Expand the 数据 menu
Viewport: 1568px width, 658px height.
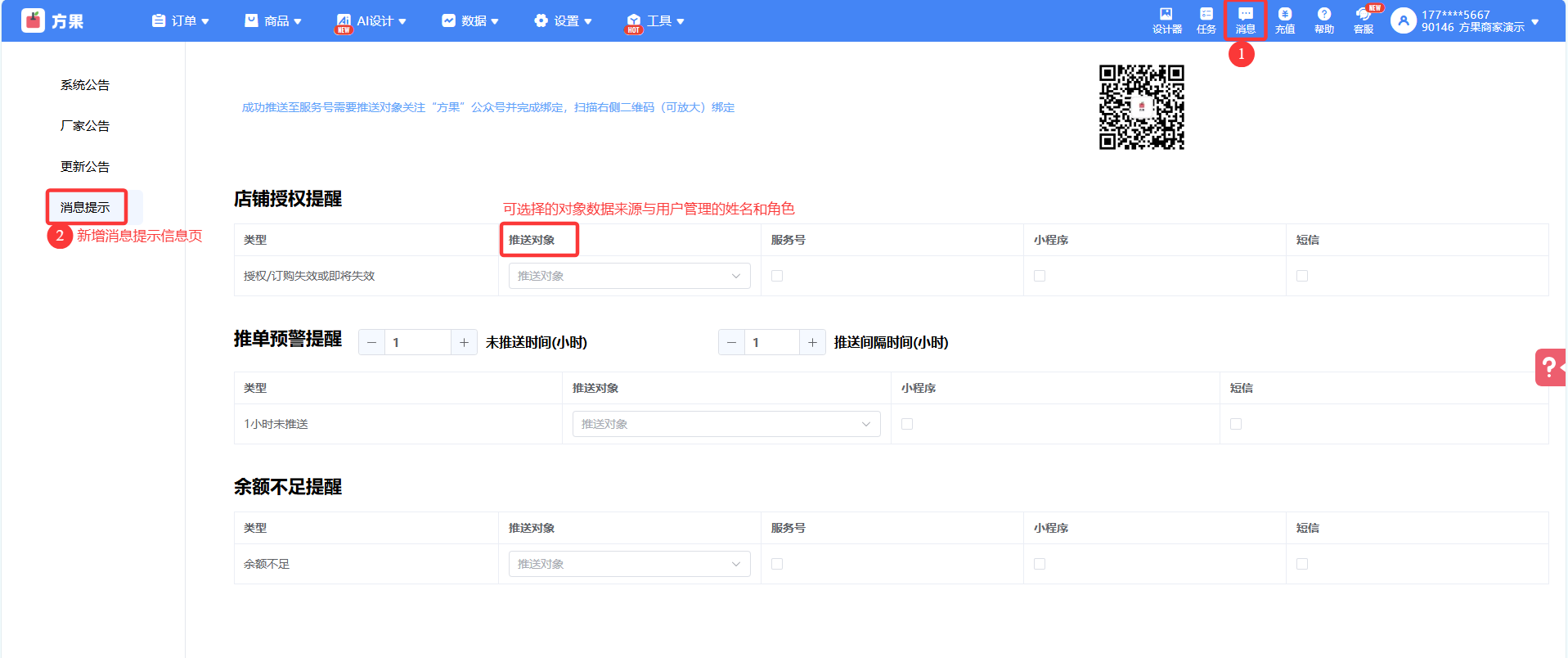click(470, 20)
